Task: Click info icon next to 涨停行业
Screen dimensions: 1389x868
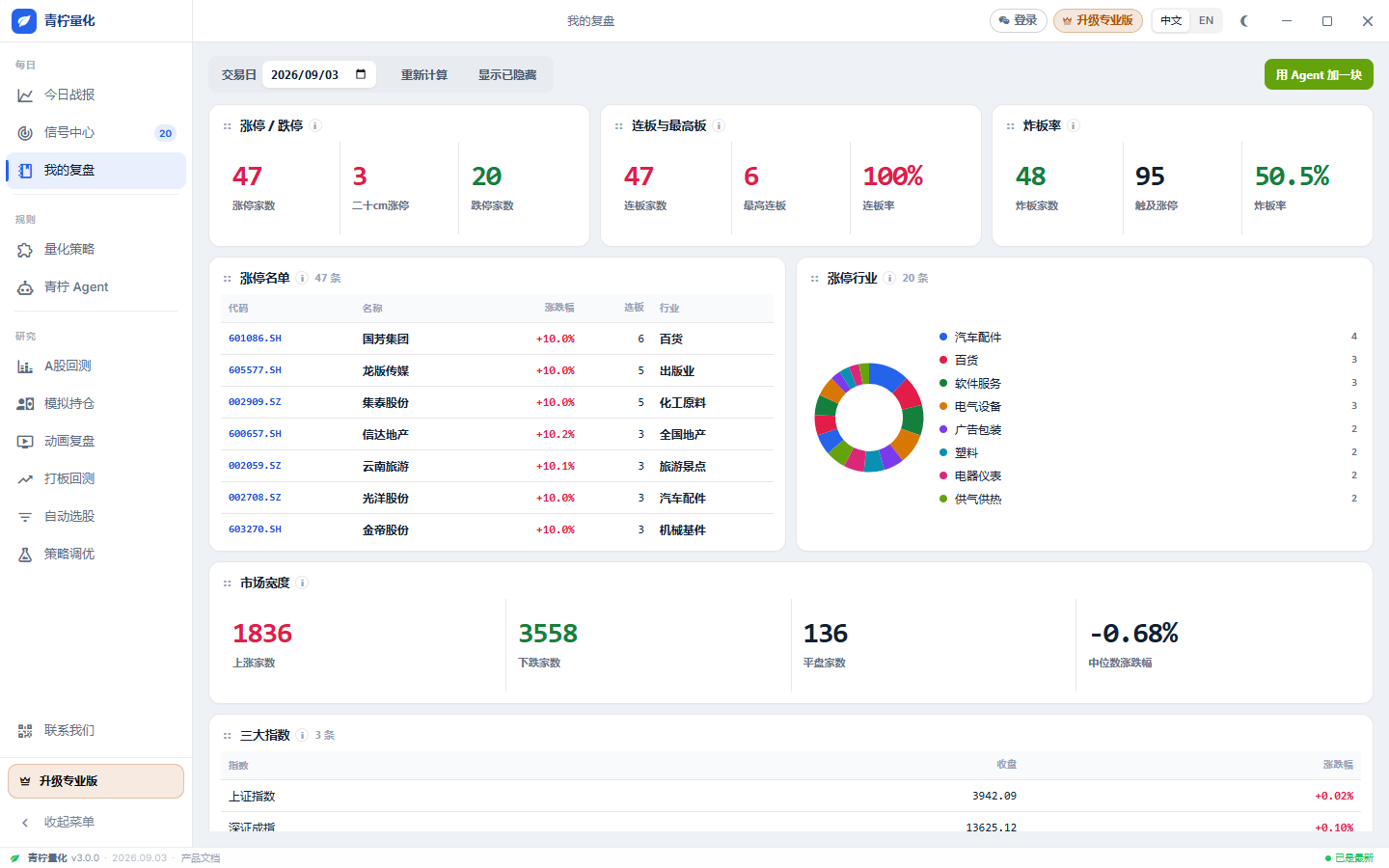Action: pos(890,278)
